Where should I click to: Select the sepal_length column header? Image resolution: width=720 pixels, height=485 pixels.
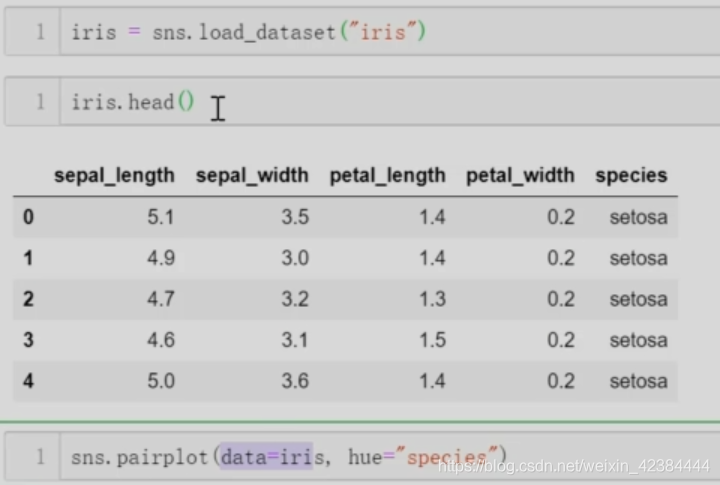pos(114,176)
